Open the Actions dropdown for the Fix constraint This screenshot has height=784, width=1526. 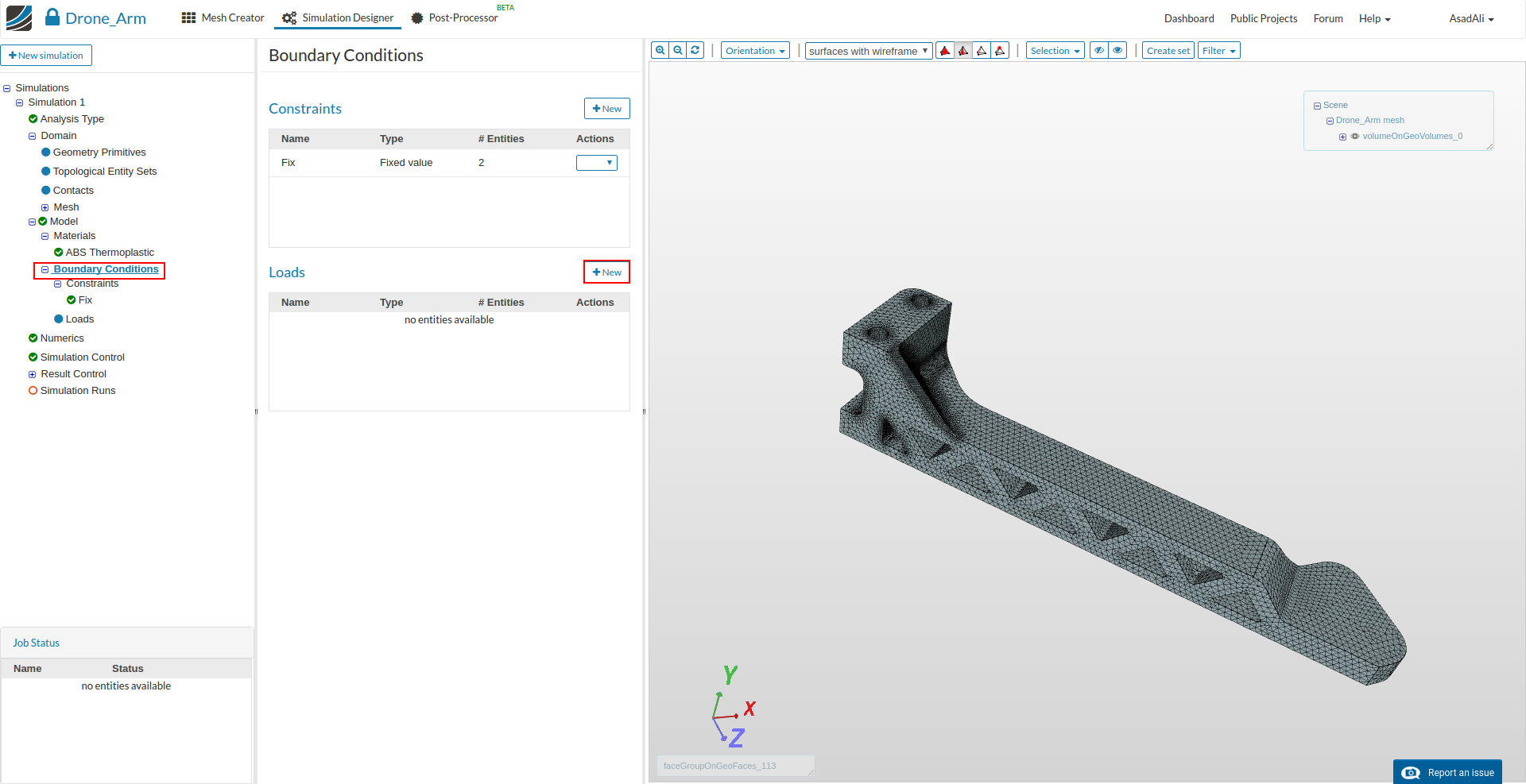click(596, 163)
